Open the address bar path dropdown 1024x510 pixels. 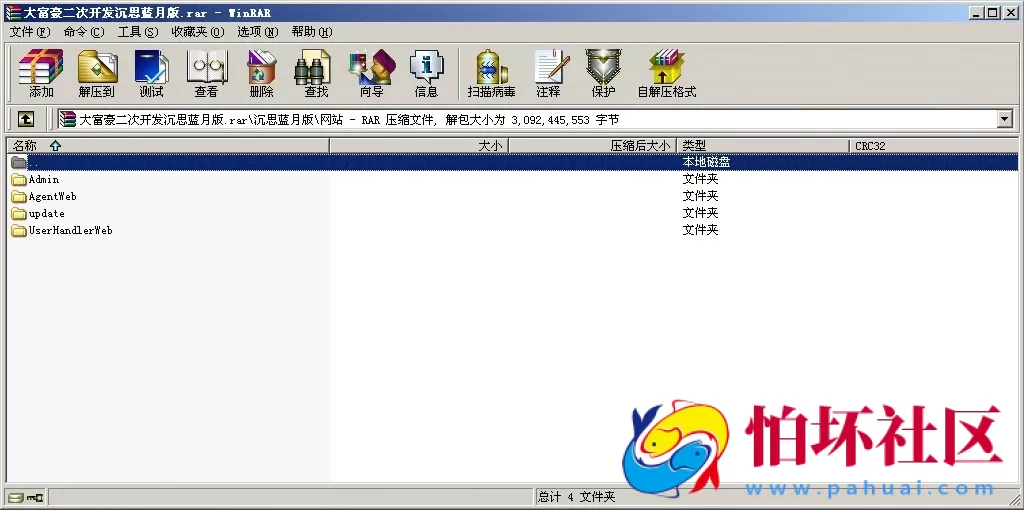pyautogui.click(x=1004, y=119)
